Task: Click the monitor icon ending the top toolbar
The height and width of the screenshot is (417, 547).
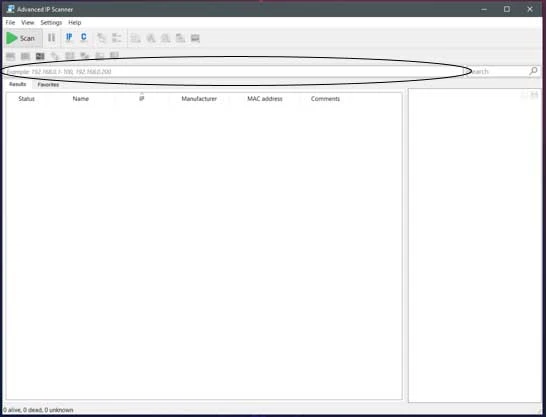Action: tap(195, 38)
